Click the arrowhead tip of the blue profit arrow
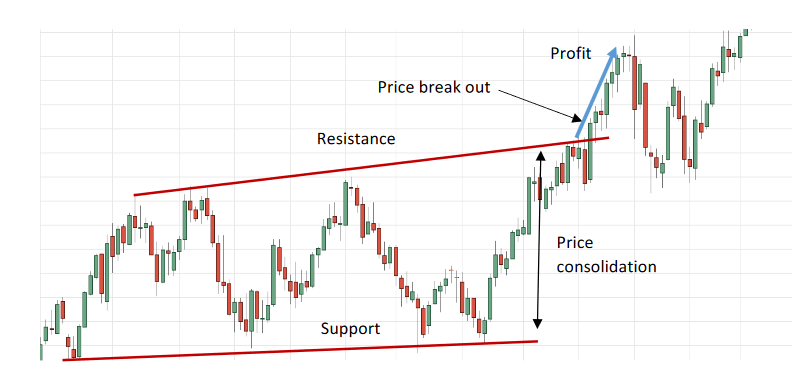808x390 pixels. [x=614, y=49]
